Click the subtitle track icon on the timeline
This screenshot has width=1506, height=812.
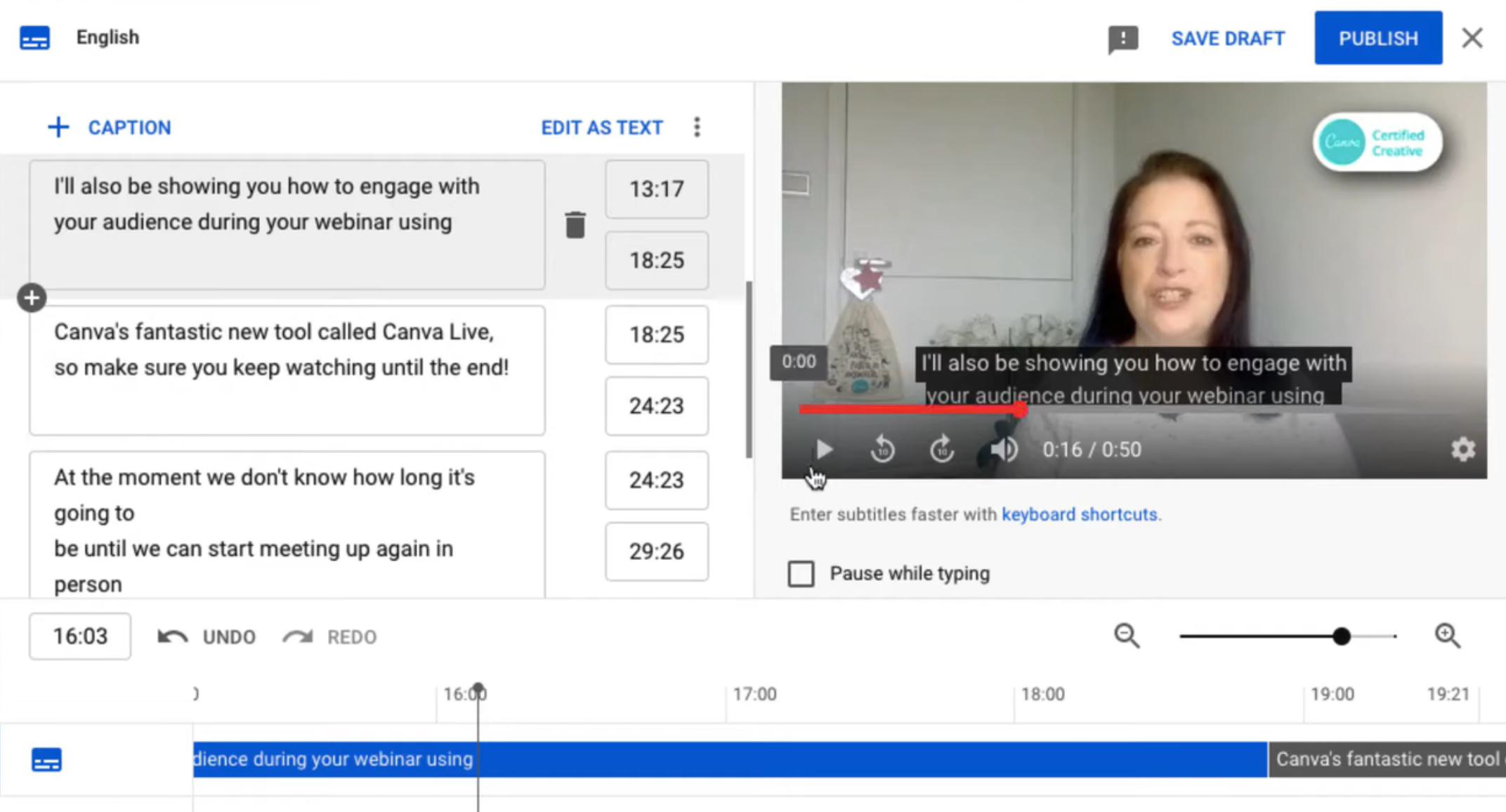[x=46, y=759]
